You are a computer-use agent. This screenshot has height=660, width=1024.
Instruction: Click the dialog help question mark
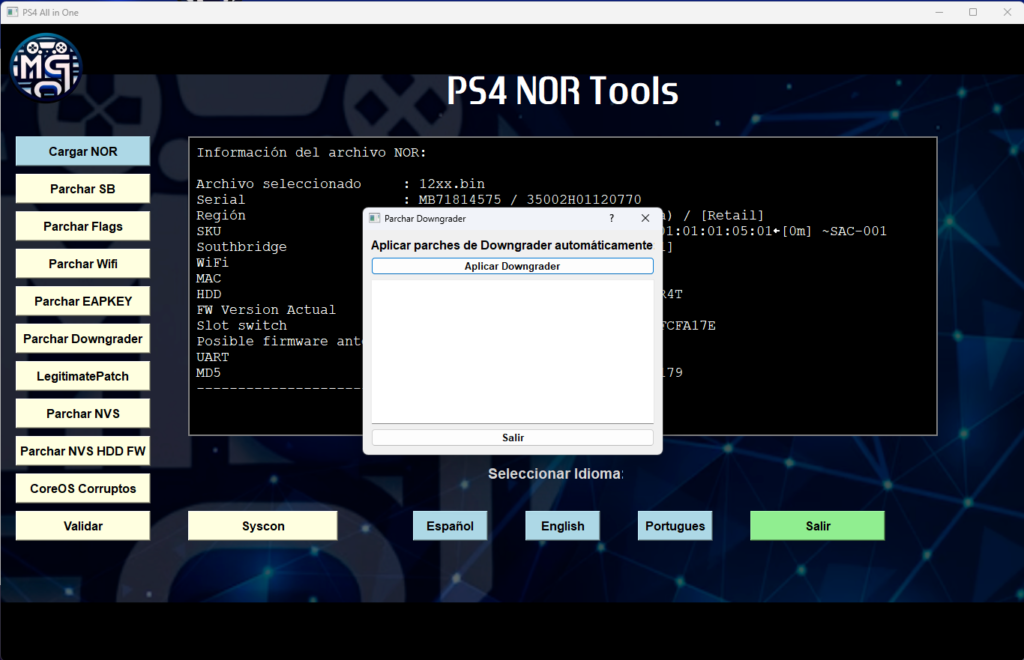(x=611, y=218)
